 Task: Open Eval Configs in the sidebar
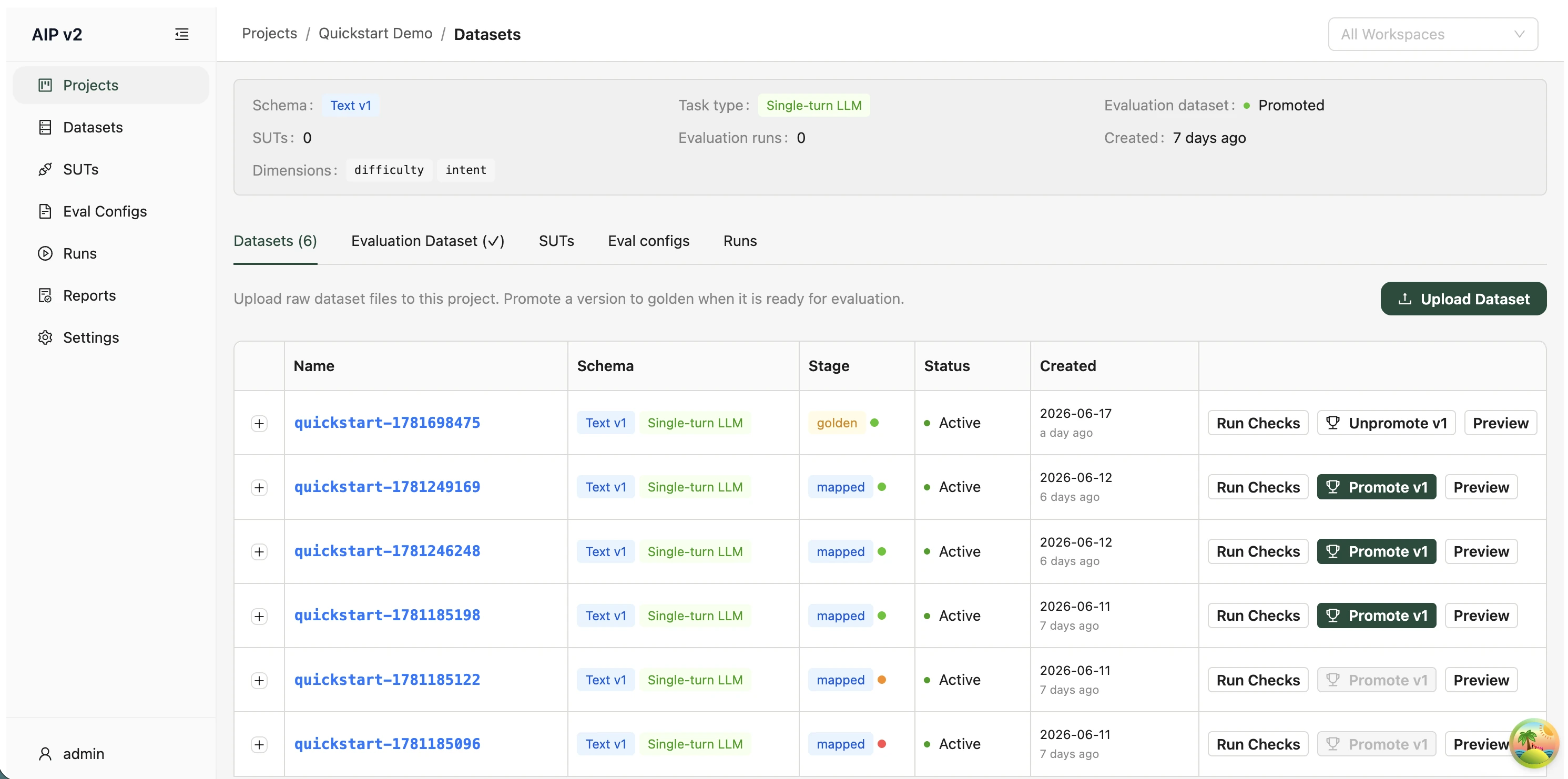(x=111, y=211)
